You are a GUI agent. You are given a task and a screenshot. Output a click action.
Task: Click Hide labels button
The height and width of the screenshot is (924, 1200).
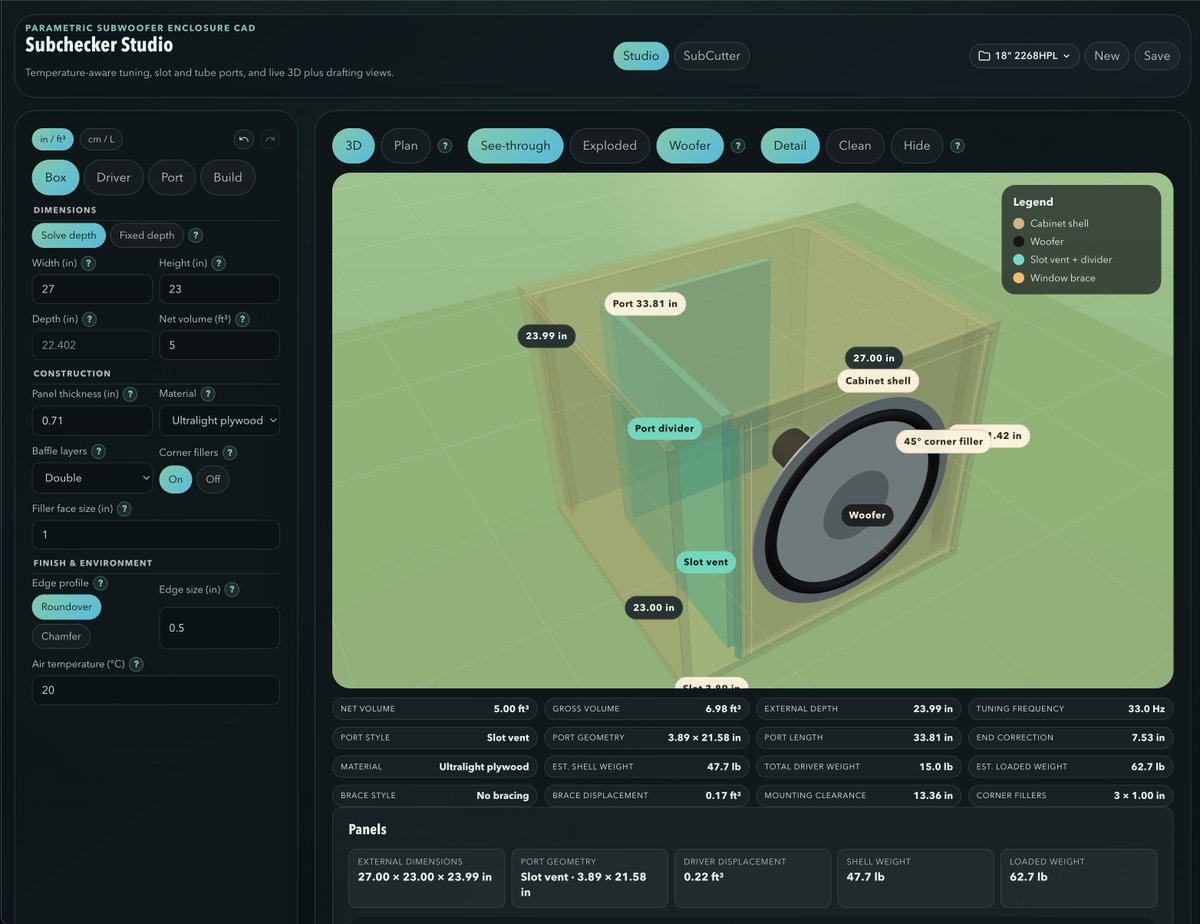(917, 146)
